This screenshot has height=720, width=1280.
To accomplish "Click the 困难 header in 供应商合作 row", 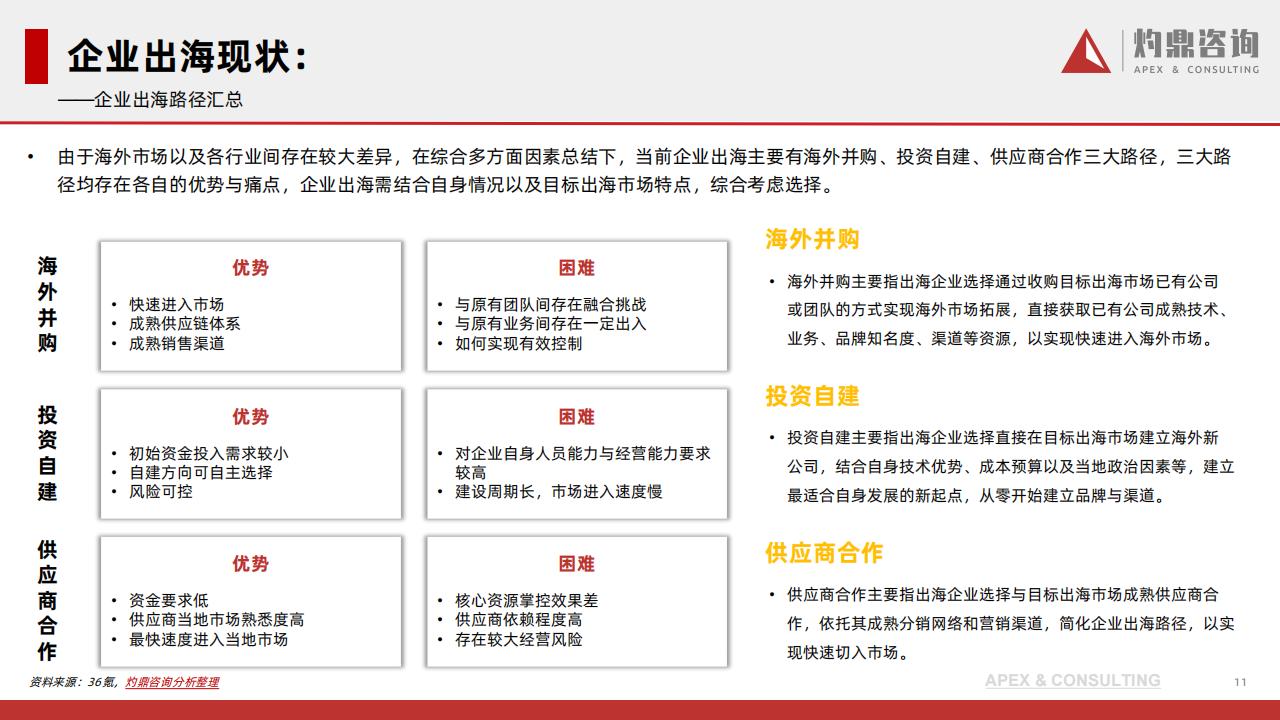I will coord(577,564).
